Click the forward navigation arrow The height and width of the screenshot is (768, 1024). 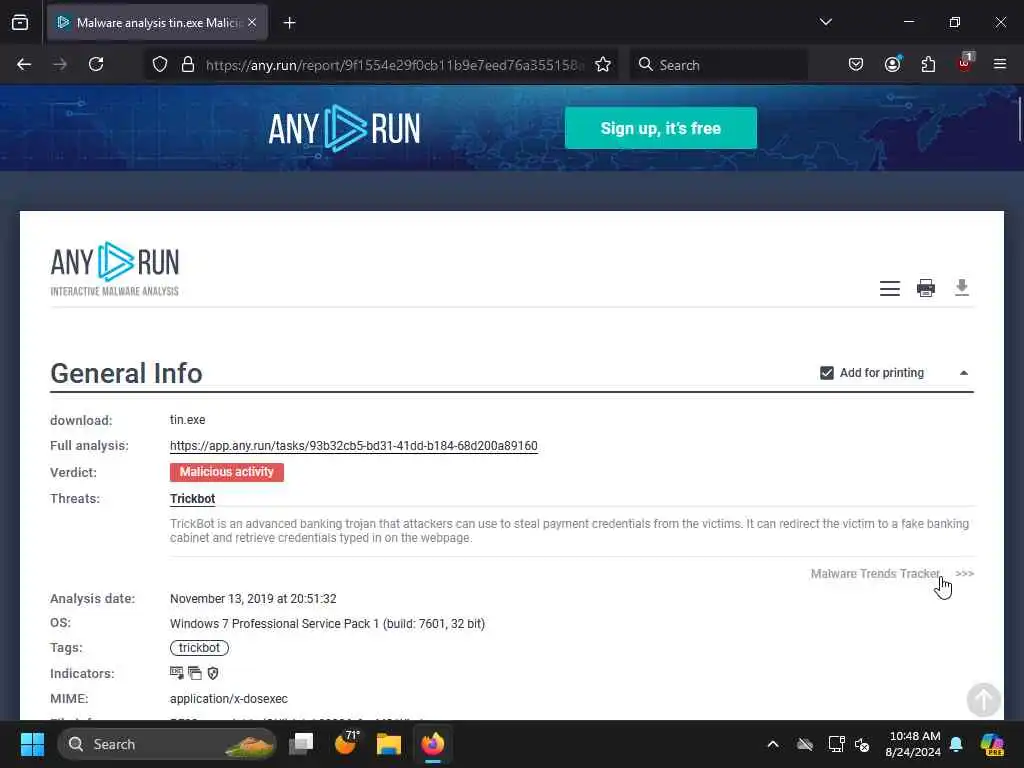(x=60, y=64)
